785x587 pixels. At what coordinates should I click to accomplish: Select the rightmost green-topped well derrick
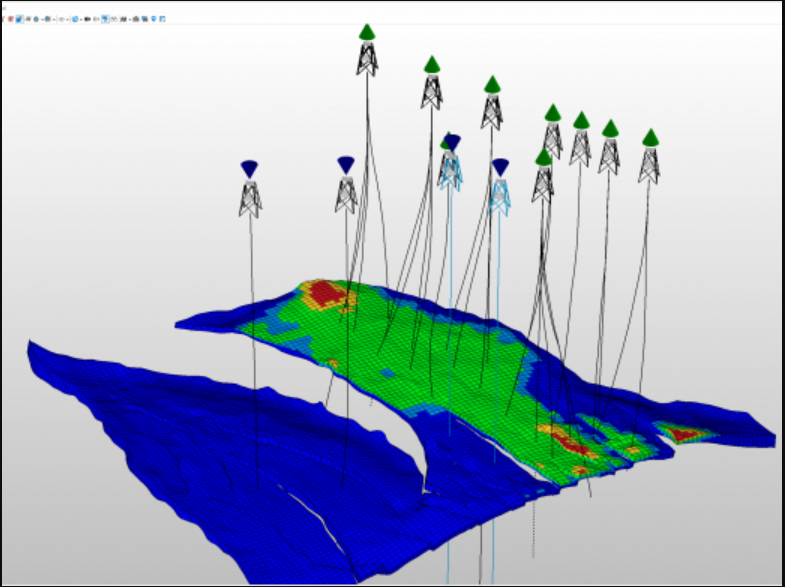point(649,160)
